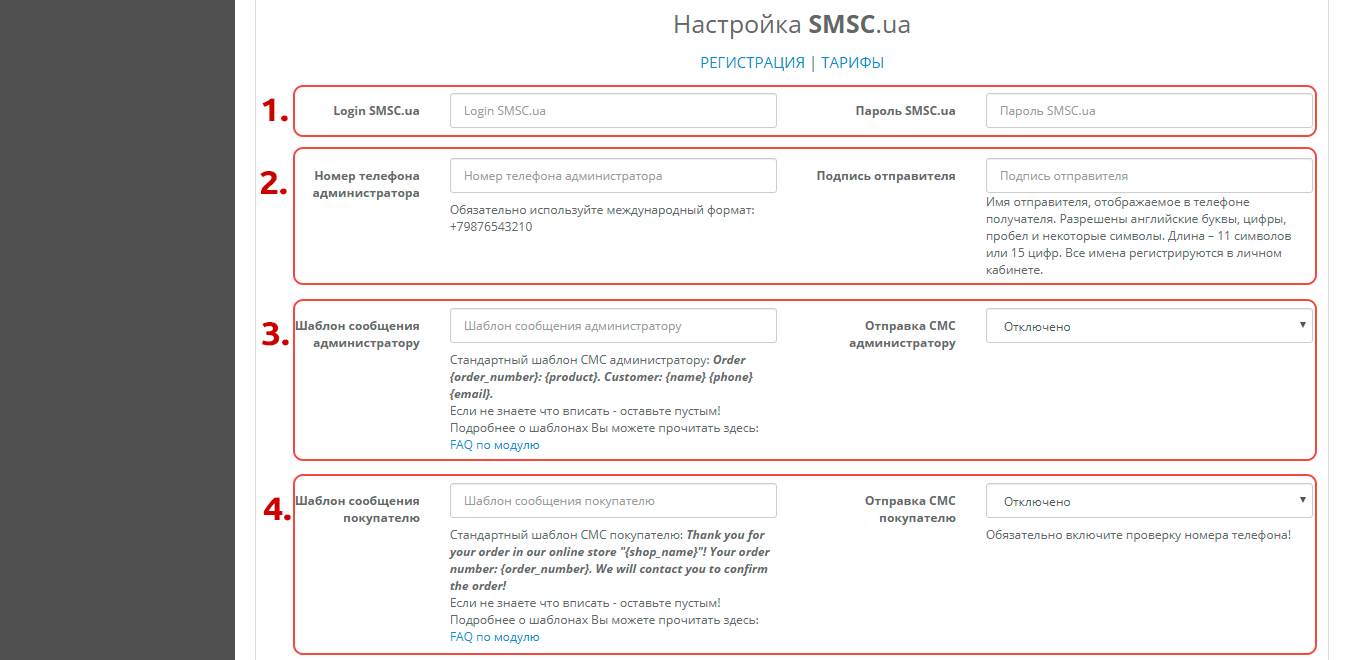Open the ТАРИФЫ link
This screenshot has width=1366, height=660.
pos(852,63)
